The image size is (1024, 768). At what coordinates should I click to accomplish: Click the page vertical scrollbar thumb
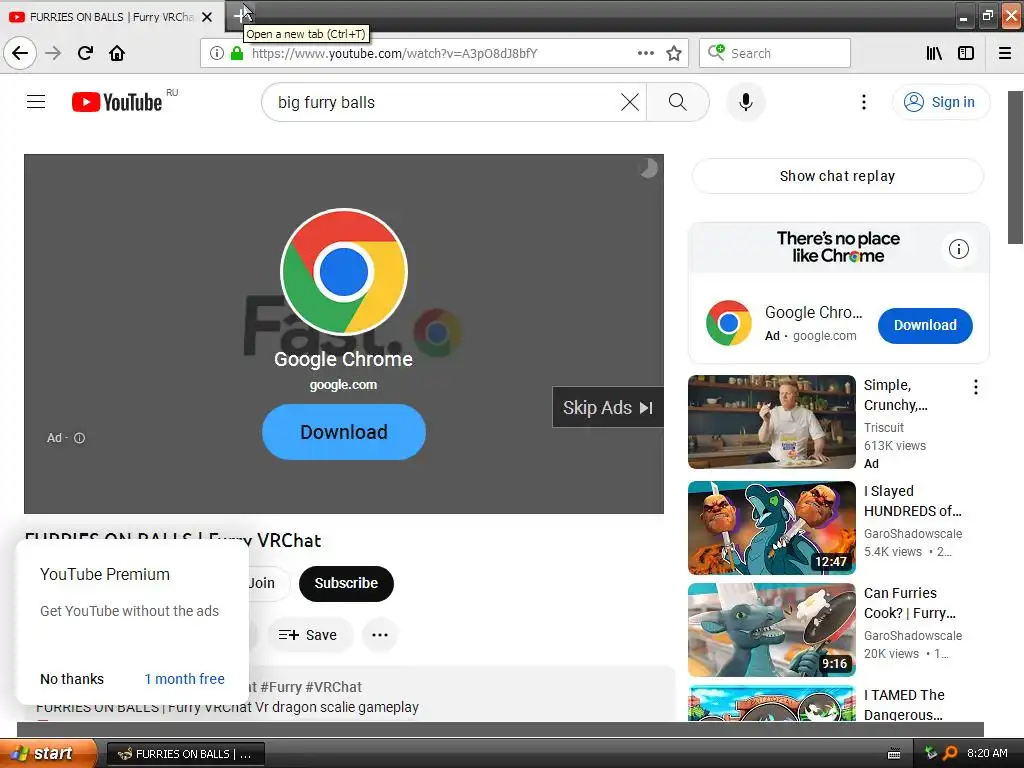(1015, 167)
